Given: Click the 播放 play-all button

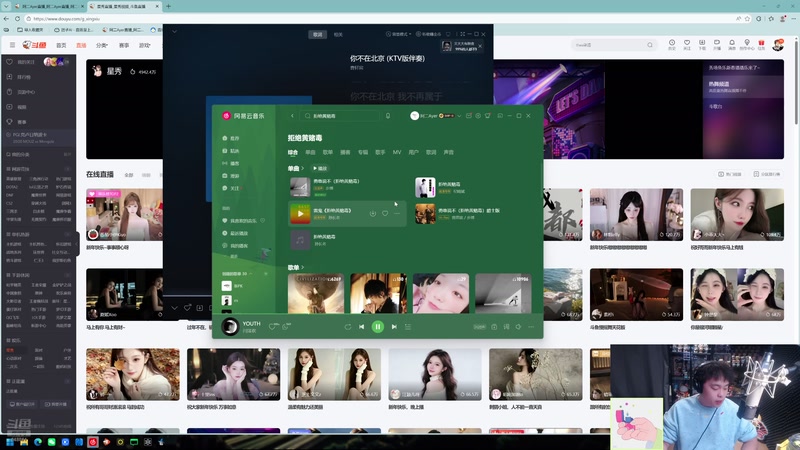Looking at the screenshot, I should tap(320, 168).
